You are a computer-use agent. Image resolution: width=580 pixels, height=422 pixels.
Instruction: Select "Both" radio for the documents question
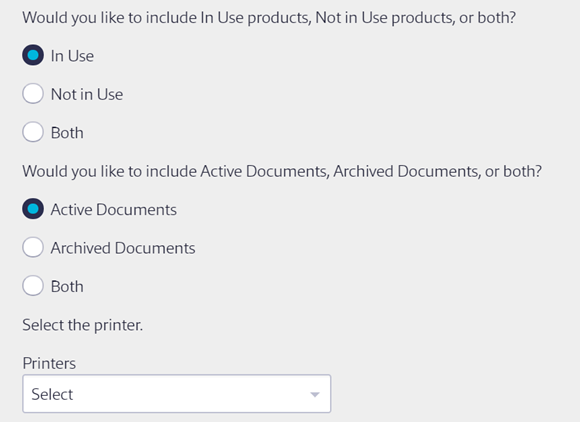(33, 286)
